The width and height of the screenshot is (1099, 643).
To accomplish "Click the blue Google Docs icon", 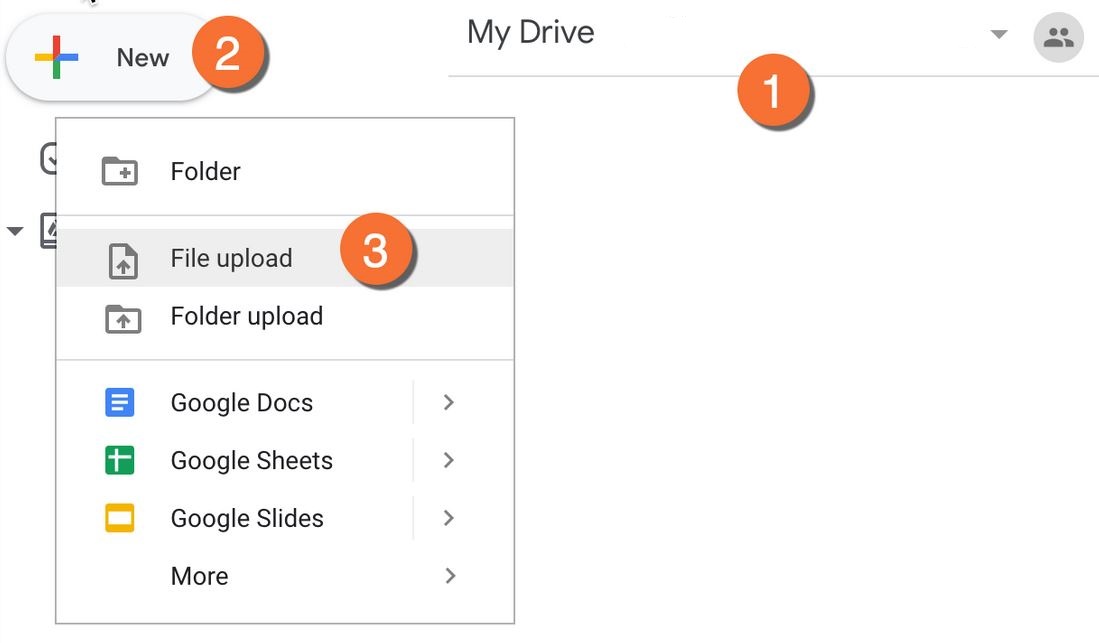I will click(x=120, y=403).
